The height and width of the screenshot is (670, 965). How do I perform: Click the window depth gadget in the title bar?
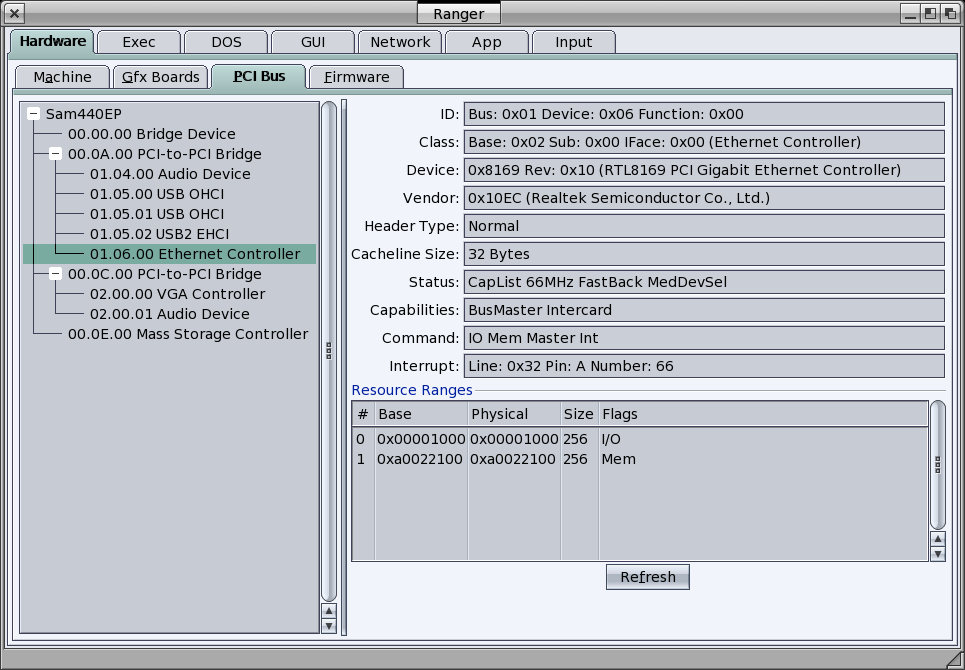pos(950,13)
